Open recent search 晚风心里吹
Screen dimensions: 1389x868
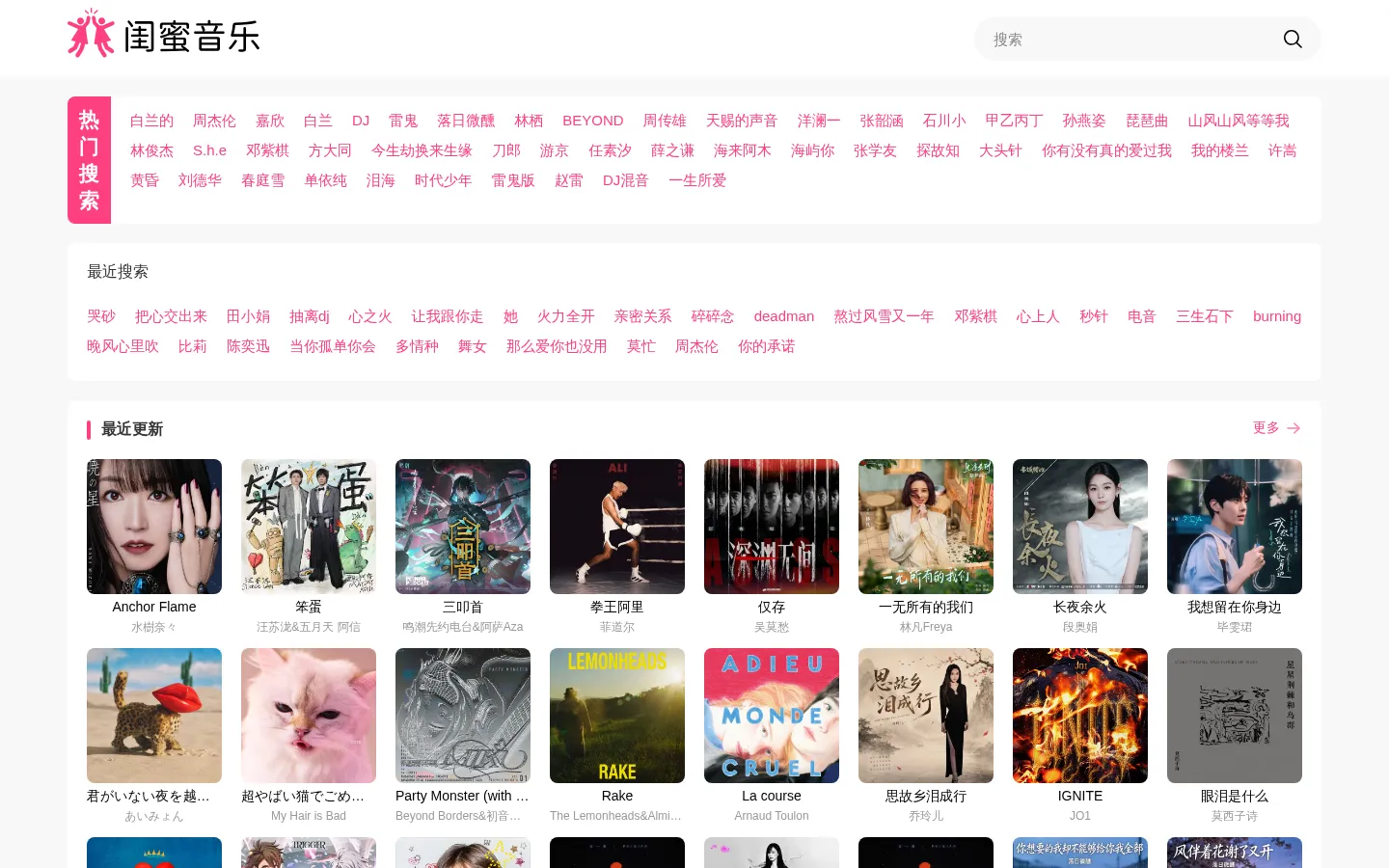tap(123, 346)
